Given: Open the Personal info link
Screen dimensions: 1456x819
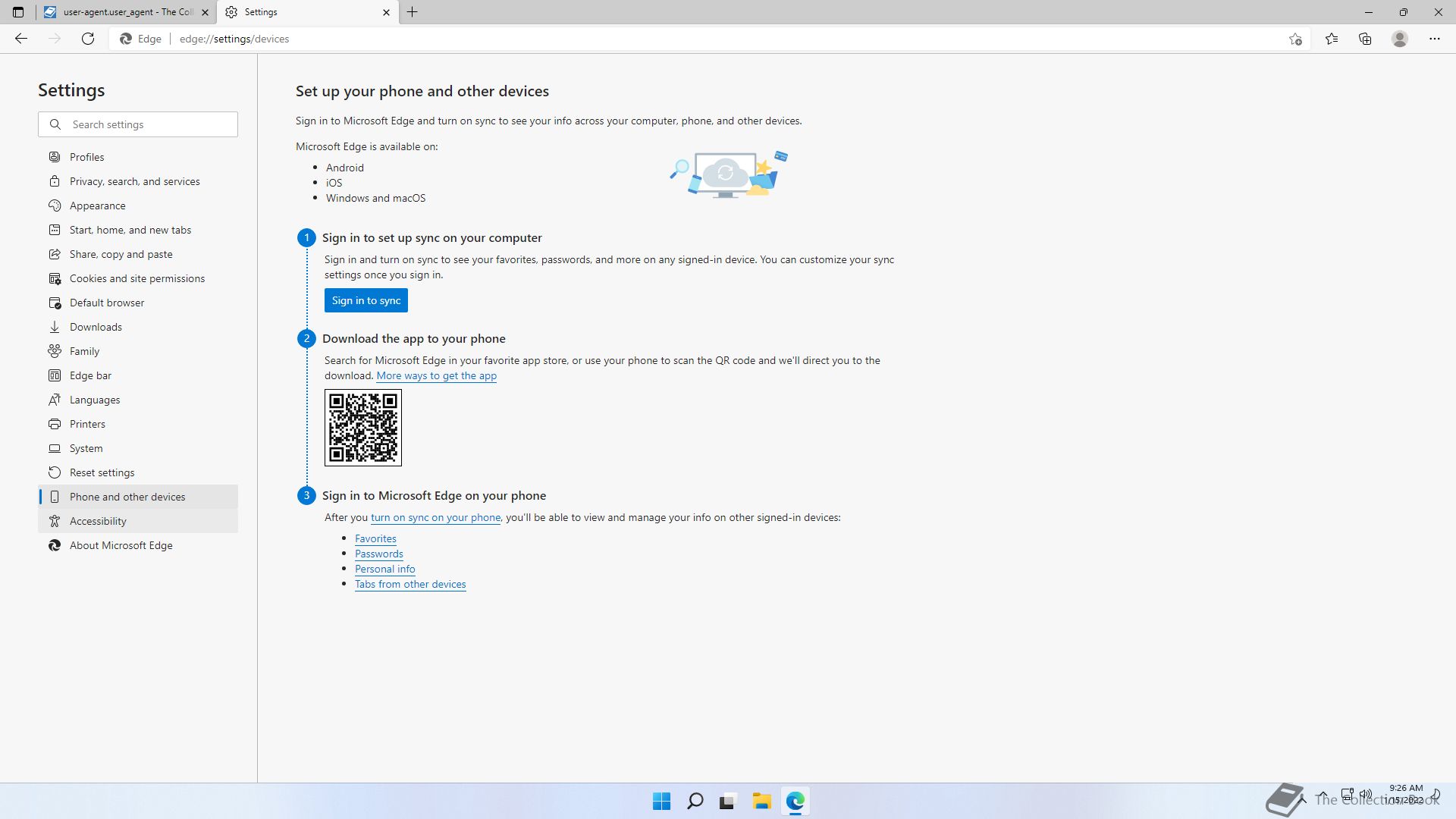Looking at the screenshot, I should click(x=385, y=569).
